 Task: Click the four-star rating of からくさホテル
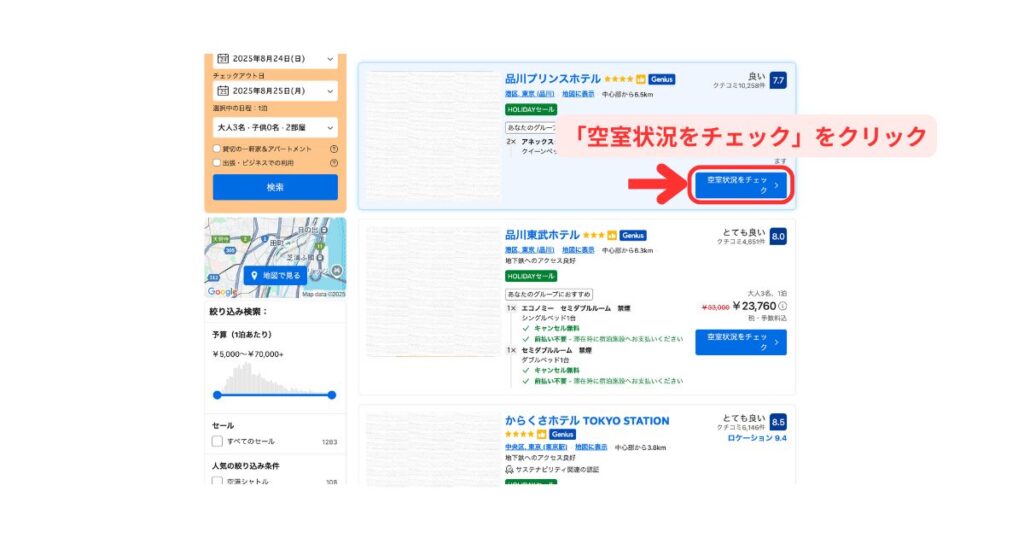[x=519, y=434]
